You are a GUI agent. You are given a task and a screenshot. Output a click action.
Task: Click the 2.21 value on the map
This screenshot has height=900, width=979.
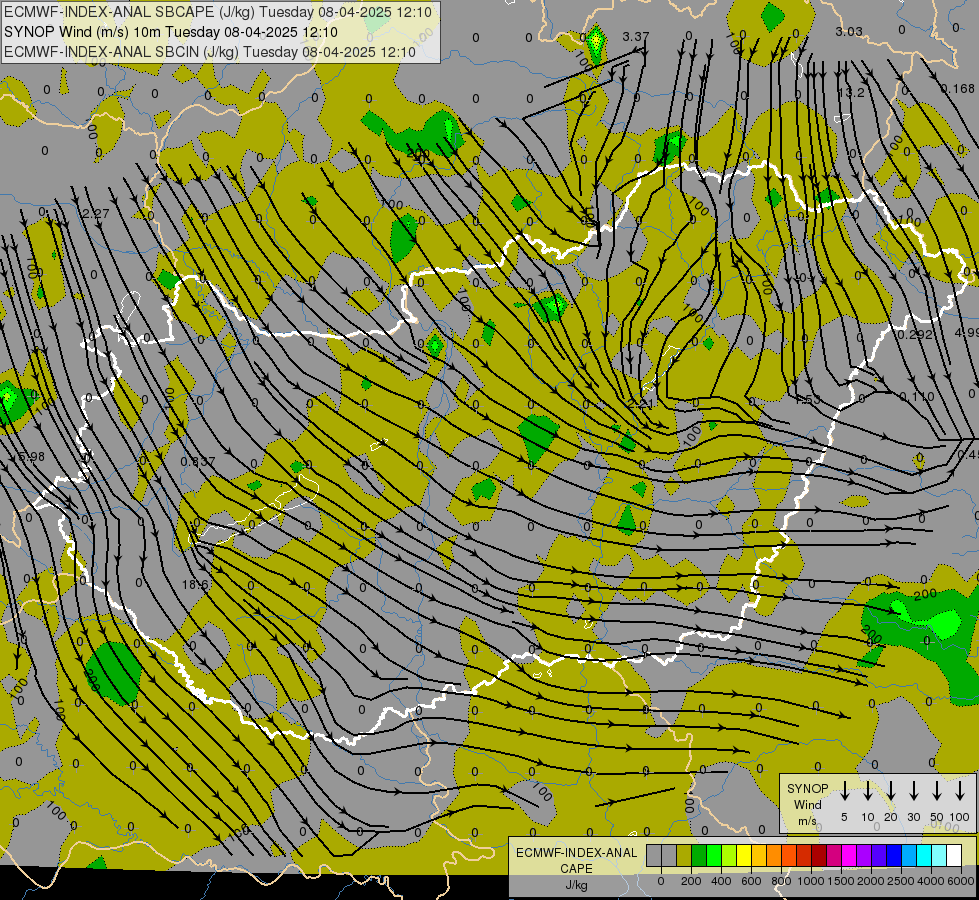click(x=641, y=404)
